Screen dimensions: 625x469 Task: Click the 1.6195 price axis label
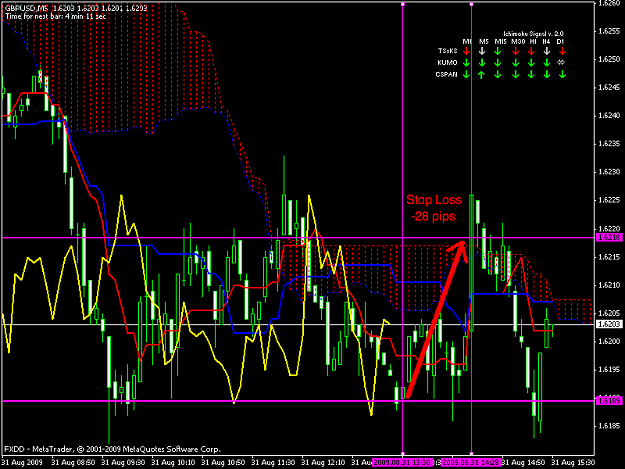[609, 369]
